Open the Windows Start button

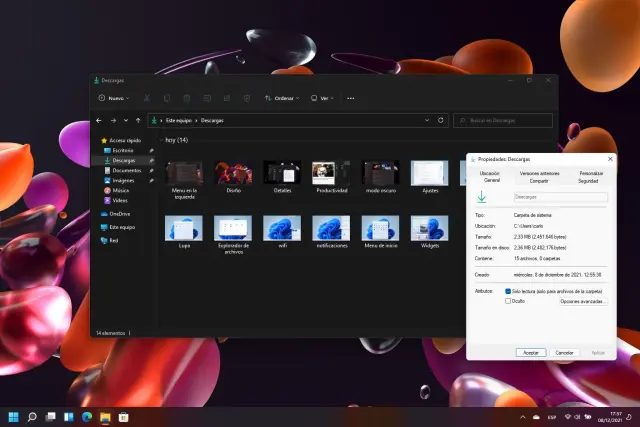pyautogui.click(x=14, y=416)
